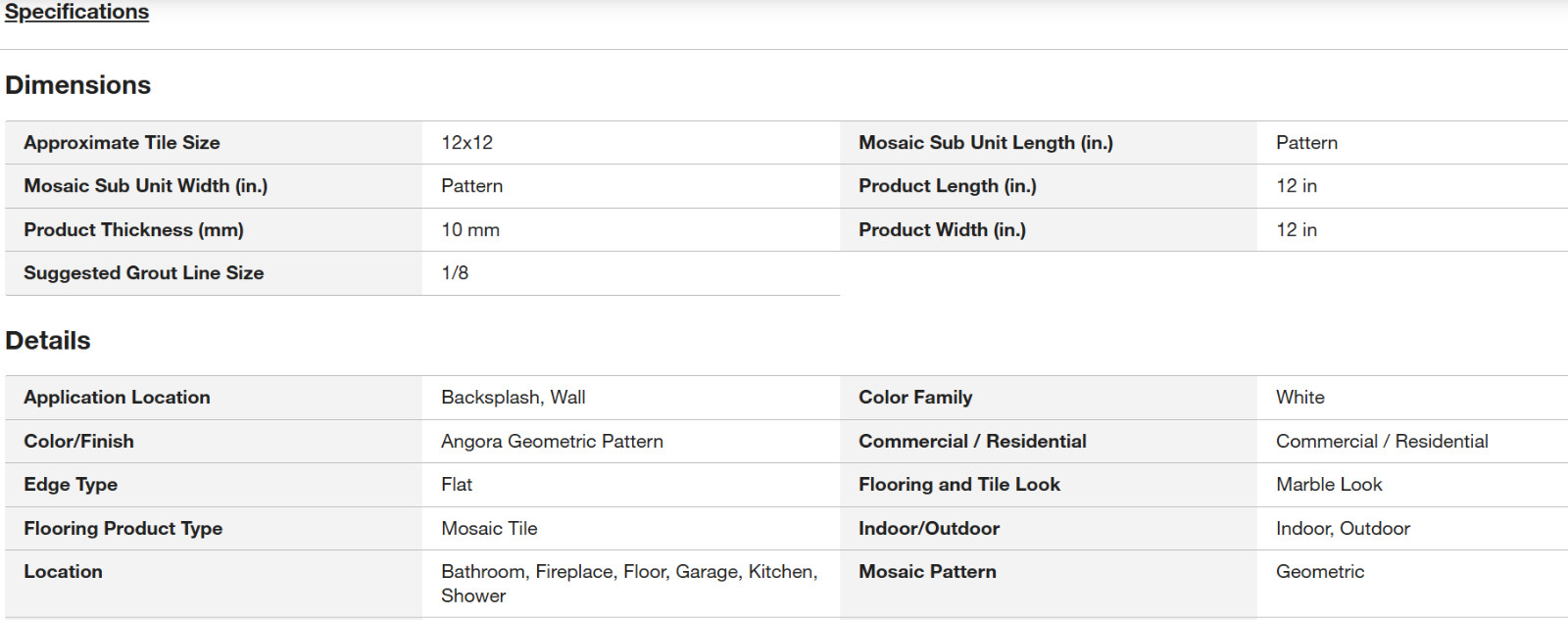Click Suggested Grout Line Size label
The width and height of the screenshot is (1568, 620).
click(144, 273)
